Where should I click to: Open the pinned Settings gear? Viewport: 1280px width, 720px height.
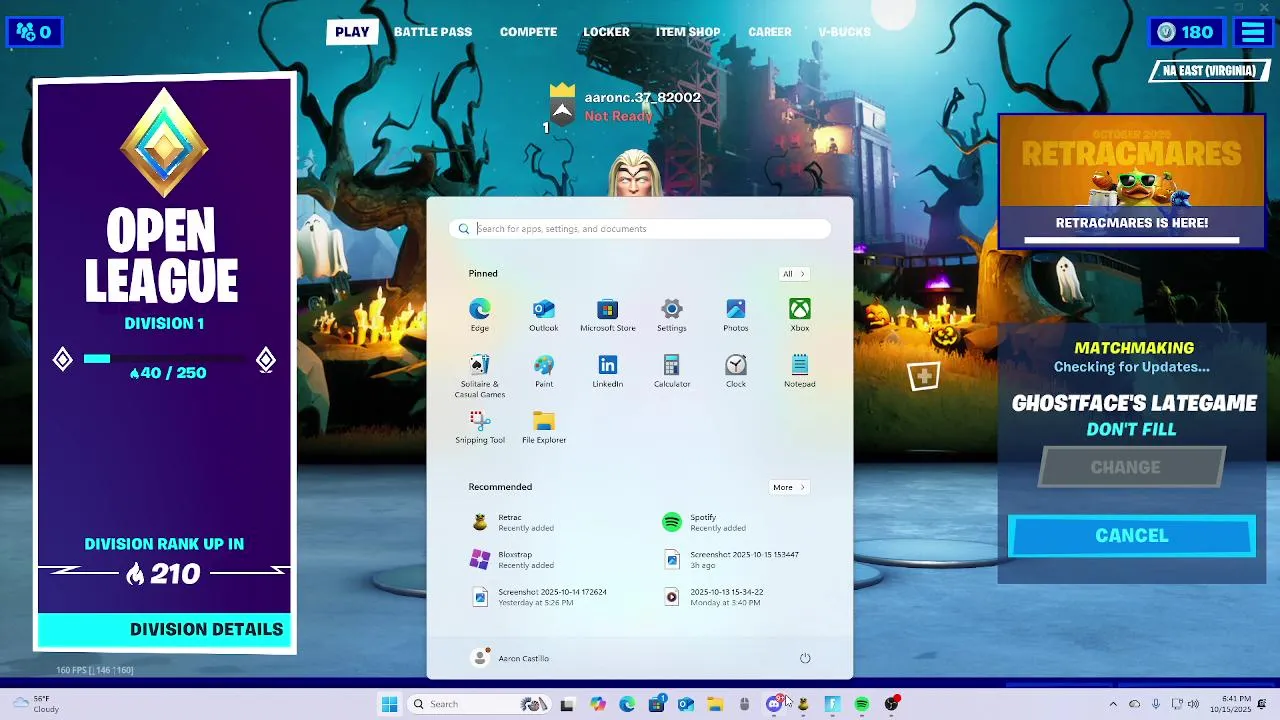point(672,314)
